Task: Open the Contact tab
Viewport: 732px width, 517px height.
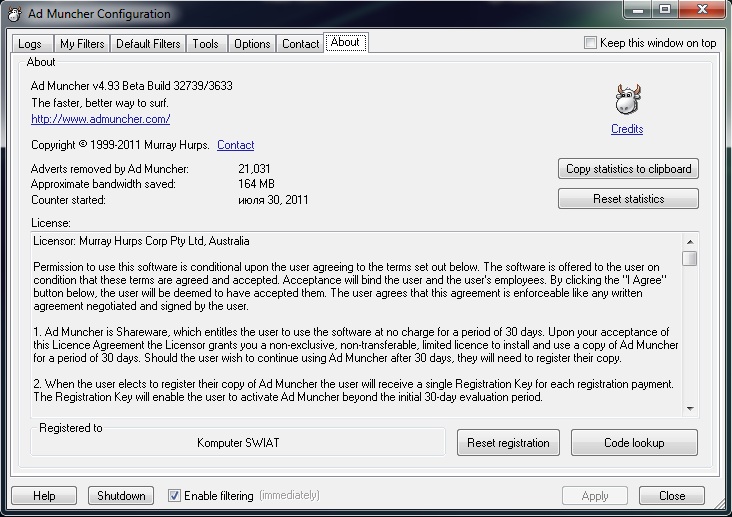Action: pos(300,44)
